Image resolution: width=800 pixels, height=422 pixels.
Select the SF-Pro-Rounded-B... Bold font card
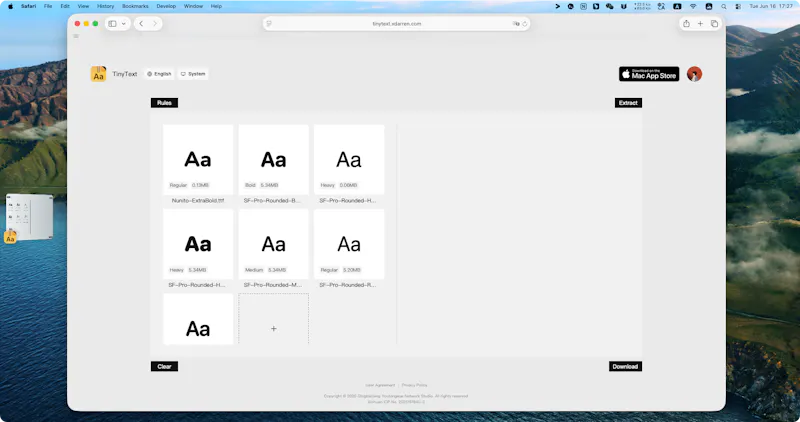(x=273, y=159)
